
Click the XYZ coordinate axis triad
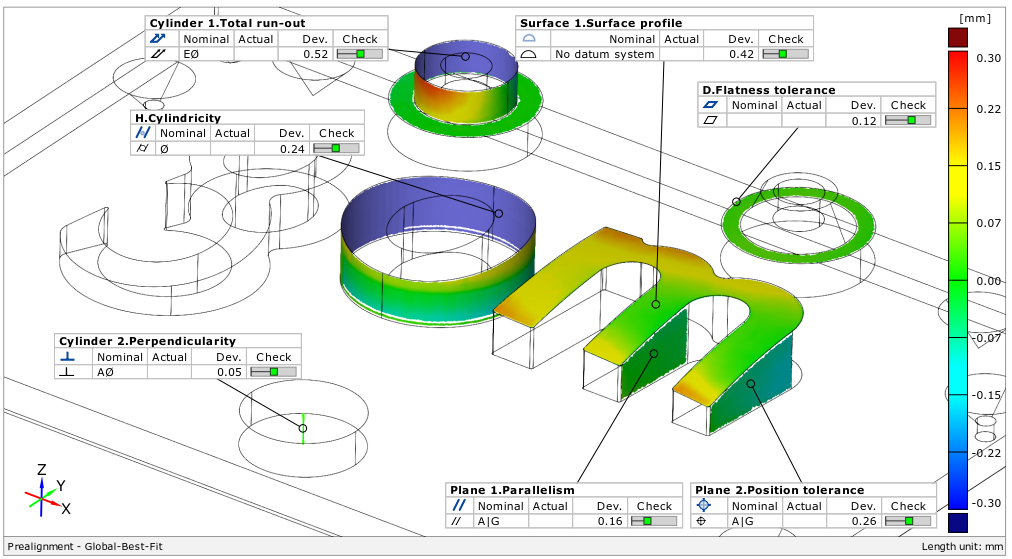click(x=42, y=491)
